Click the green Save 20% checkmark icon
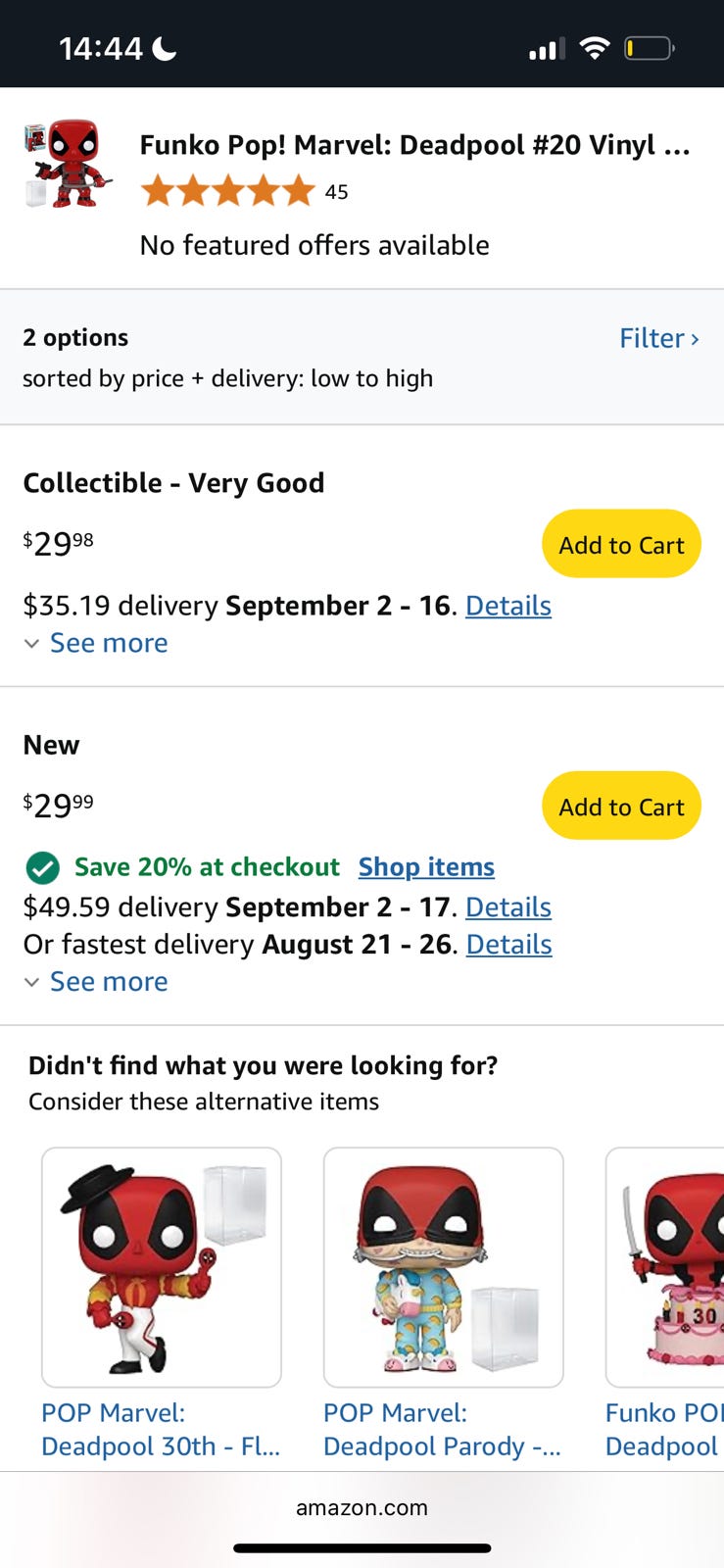Image resolution: width=724 pixels, height=1568 pixels. pos(42,867)
